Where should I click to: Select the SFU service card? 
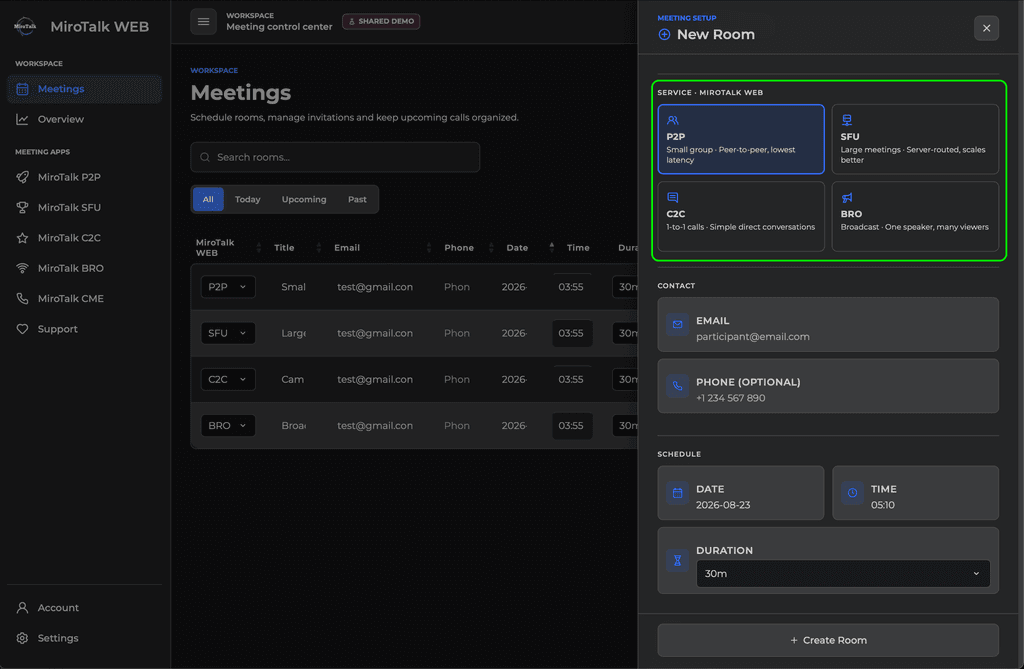click(915, 139)
